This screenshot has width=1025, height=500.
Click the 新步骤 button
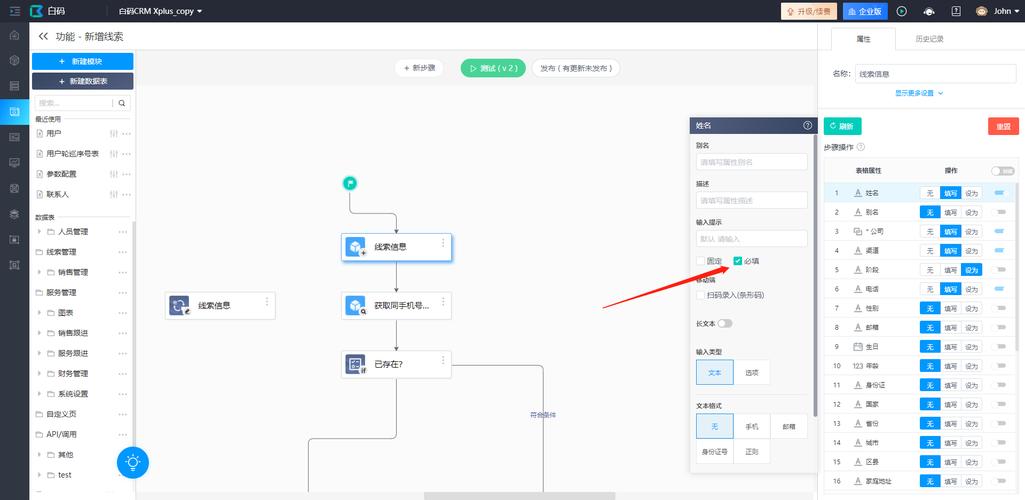click(x=419, y=68)
